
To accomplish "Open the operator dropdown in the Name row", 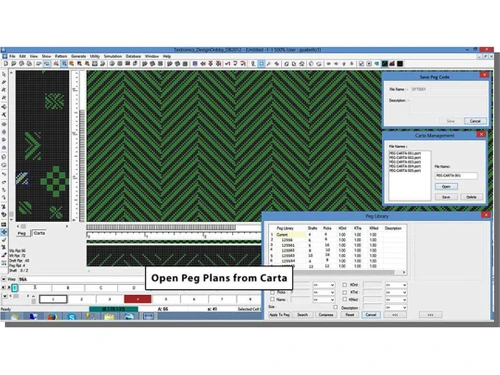I will pyautogui.click(x=324, y=300).
